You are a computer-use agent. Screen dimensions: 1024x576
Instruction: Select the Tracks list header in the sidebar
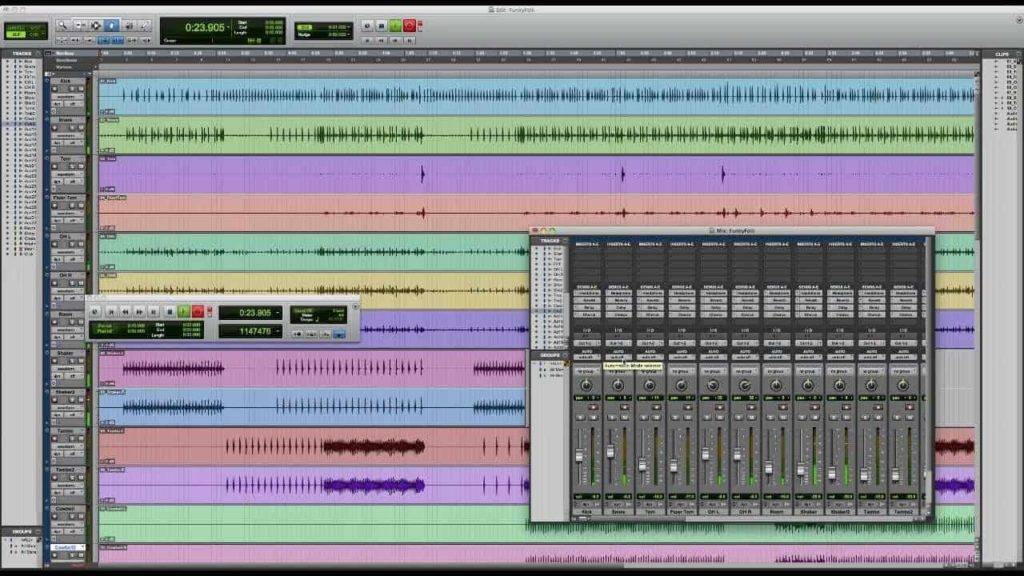(x=20, y=53)
